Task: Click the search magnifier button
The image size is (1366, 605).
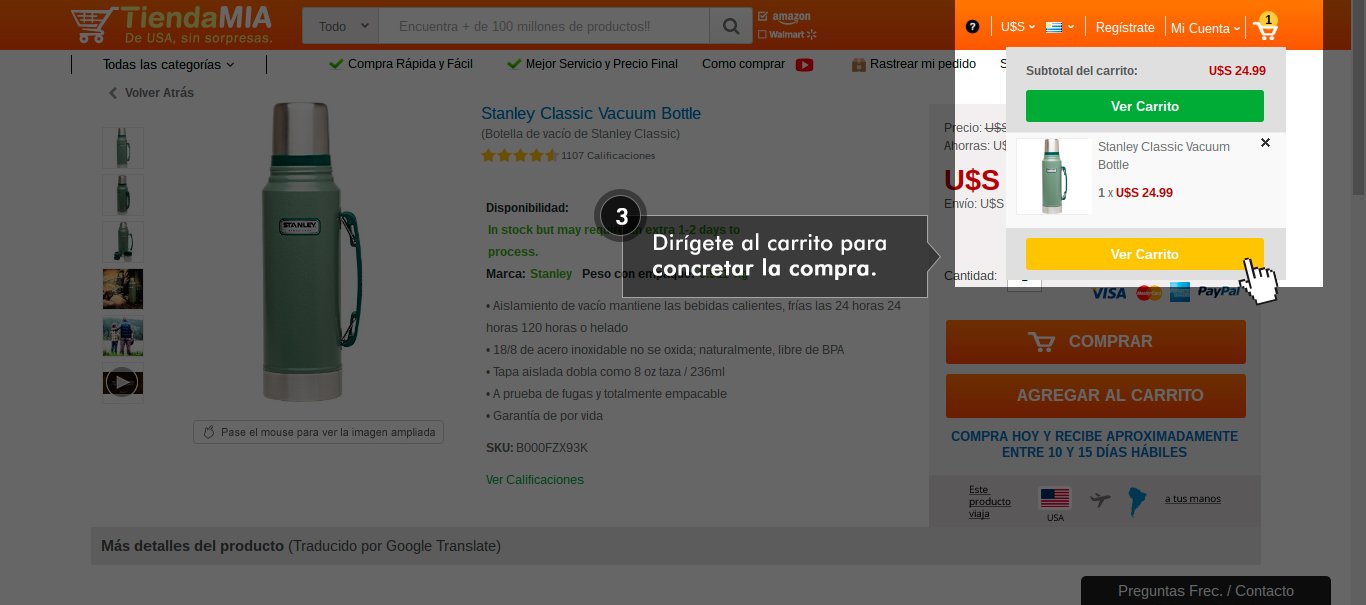Action: pos(732,26)
